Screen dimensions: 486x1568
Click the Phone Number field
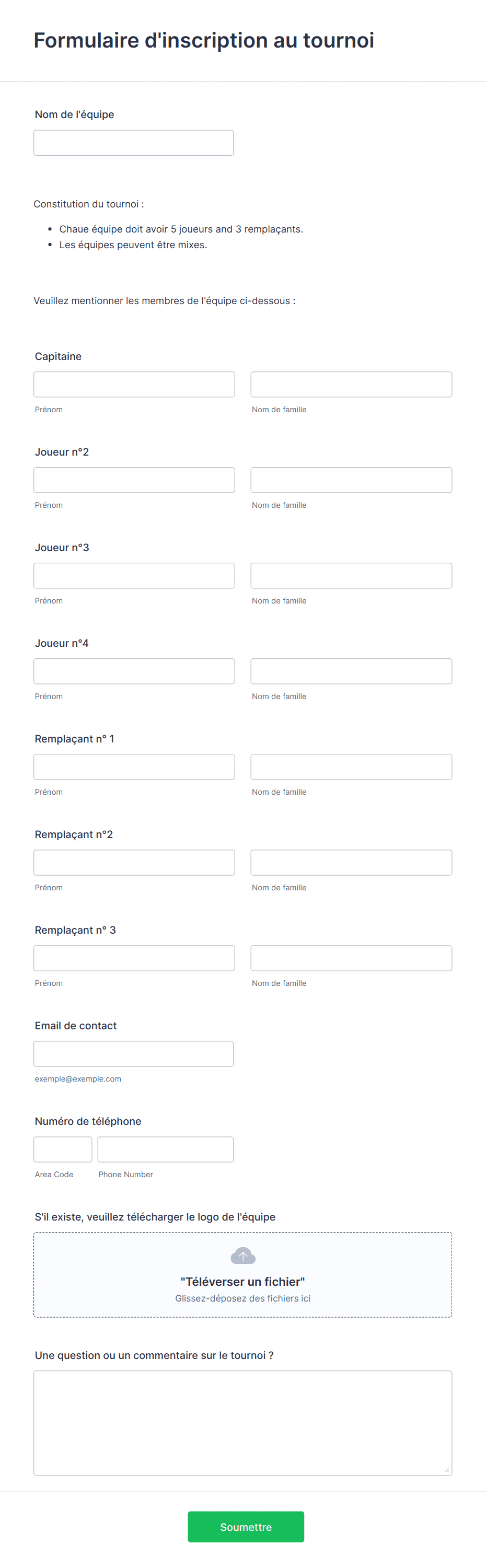[x=165, y=1148]
